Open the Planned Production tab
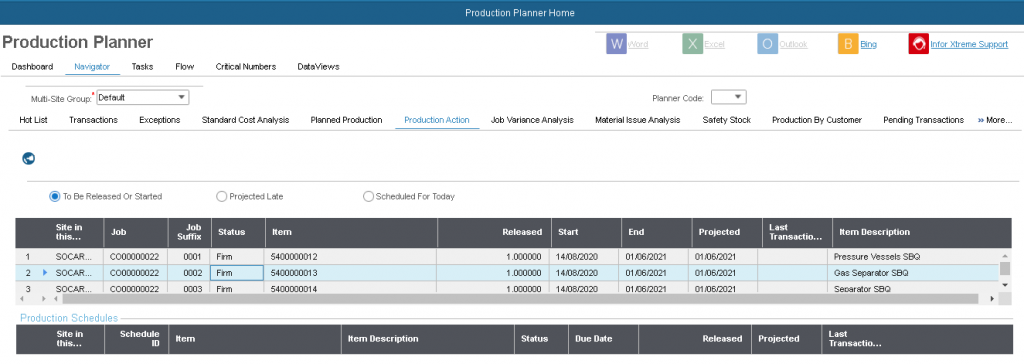 click(x=346, y=120)
